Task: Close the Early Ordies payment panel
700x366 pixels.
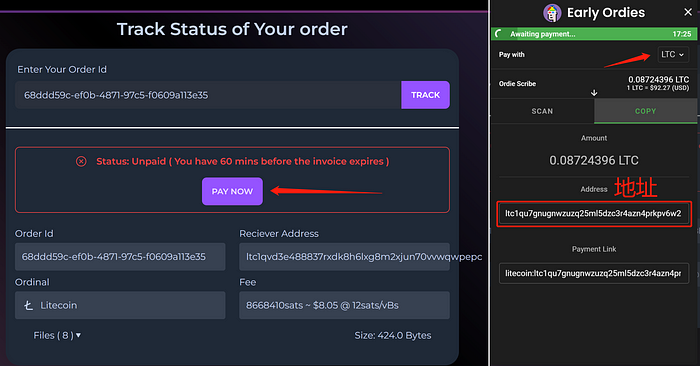Action: 688,12
